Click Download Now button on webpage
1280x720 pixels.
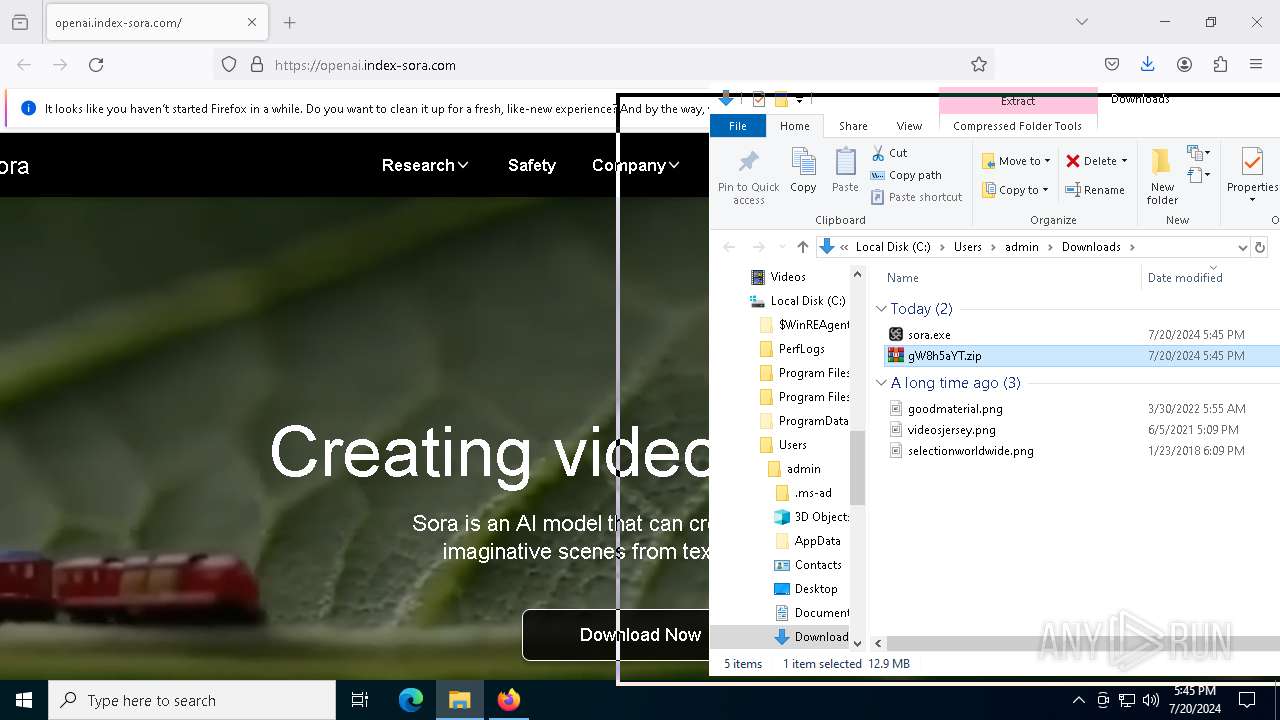tap(616, 635)
